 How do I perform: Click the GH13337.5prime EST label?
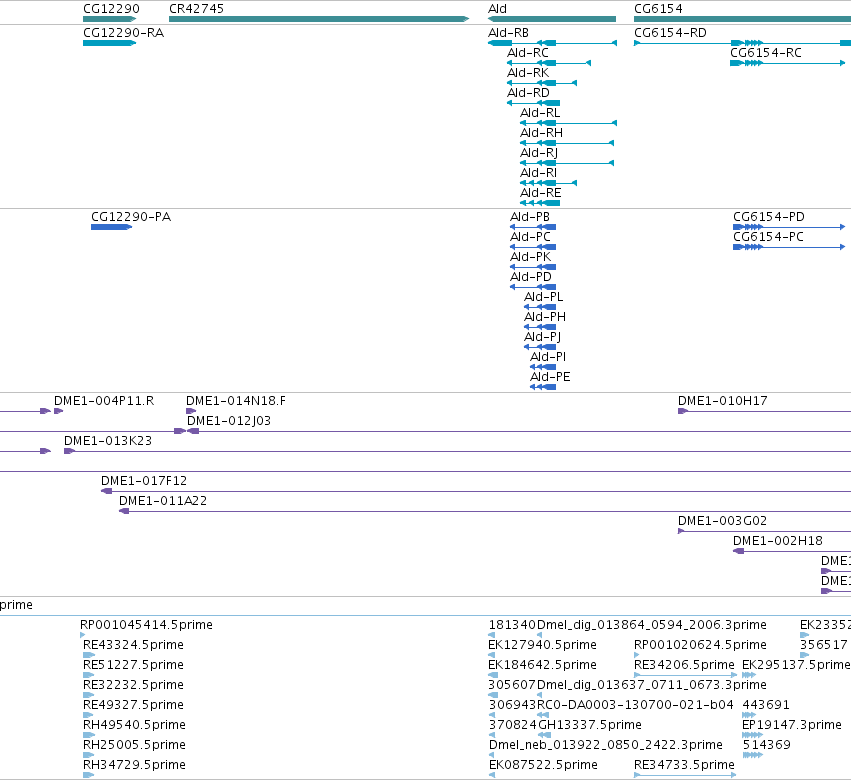[x=590, y=725]
